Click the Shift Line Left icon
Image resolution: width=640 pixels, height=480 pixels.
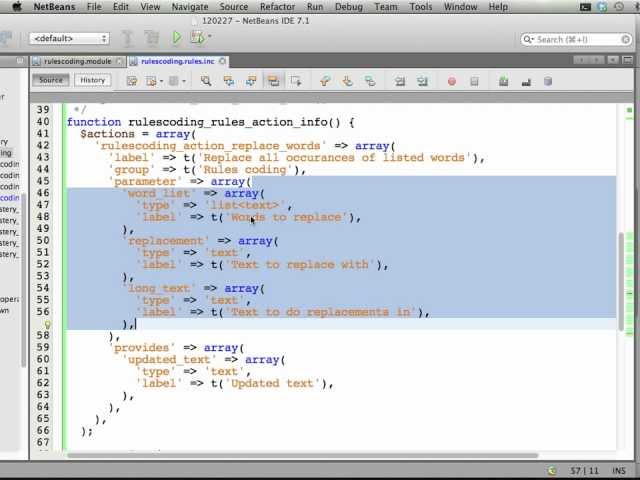(x=398, y=81)
